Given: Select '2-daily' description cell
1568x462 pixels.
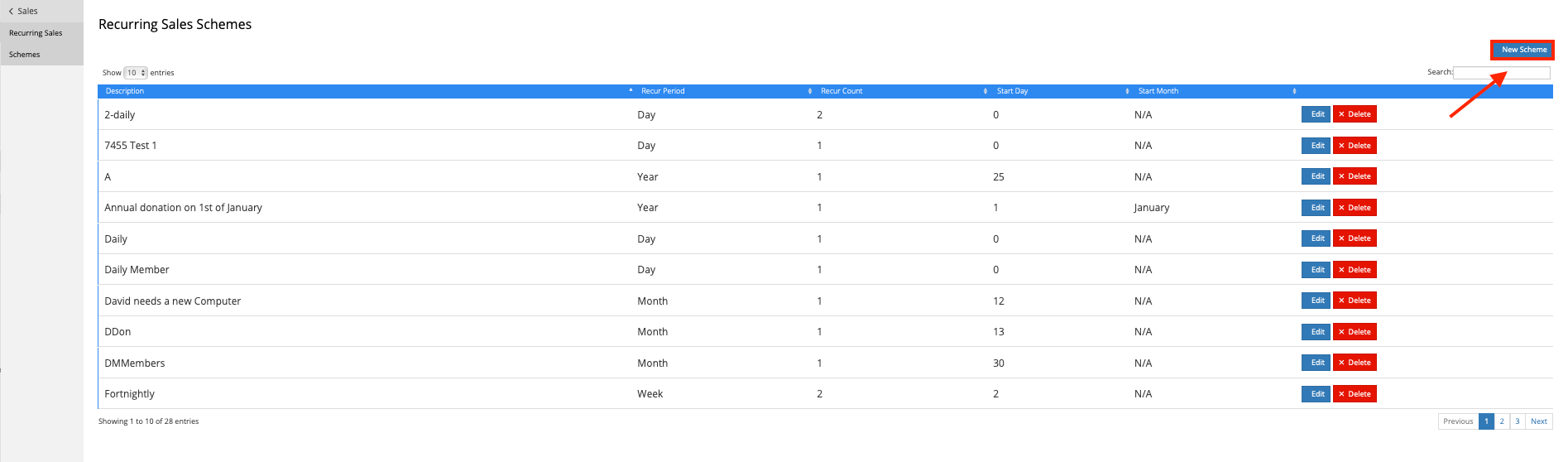Looking at the screenshot, I should tap(119, 115).
